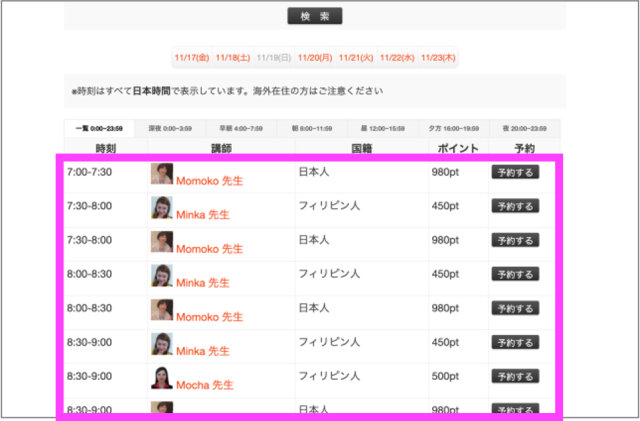
Task: Open Momoko 先生 link in the 7:30-8:00 row
Action: point(209,248)
